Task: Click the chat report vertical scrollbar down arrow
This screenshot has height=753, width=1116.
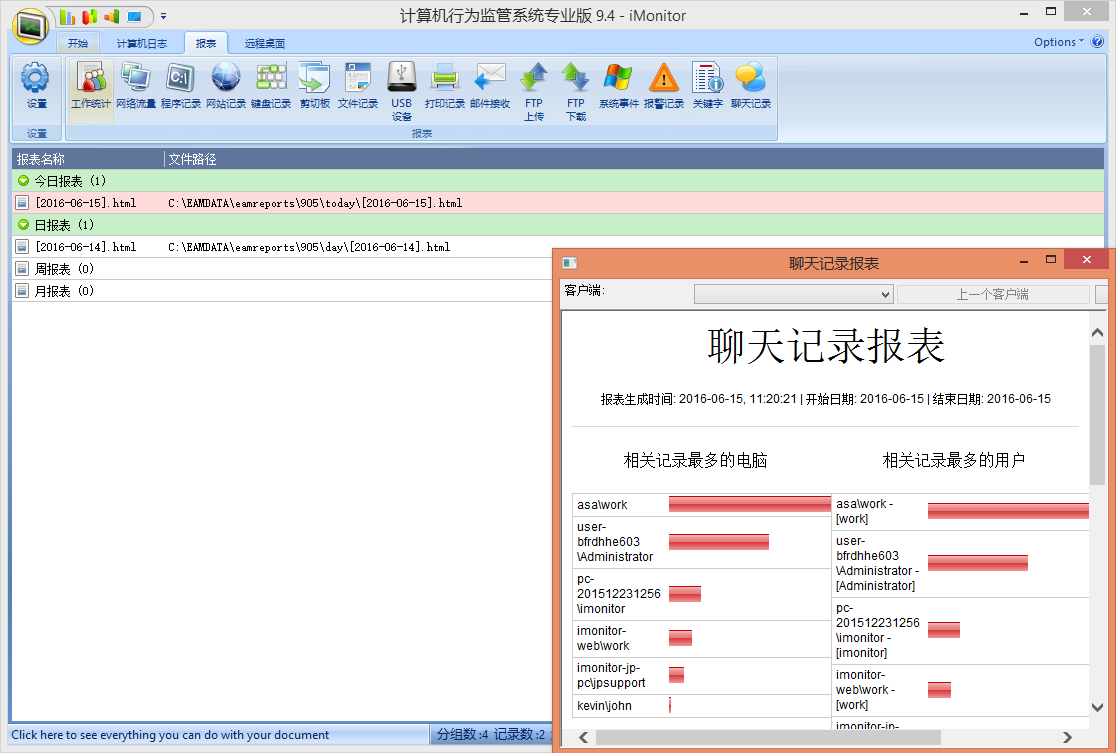Action: [1097, 707]
